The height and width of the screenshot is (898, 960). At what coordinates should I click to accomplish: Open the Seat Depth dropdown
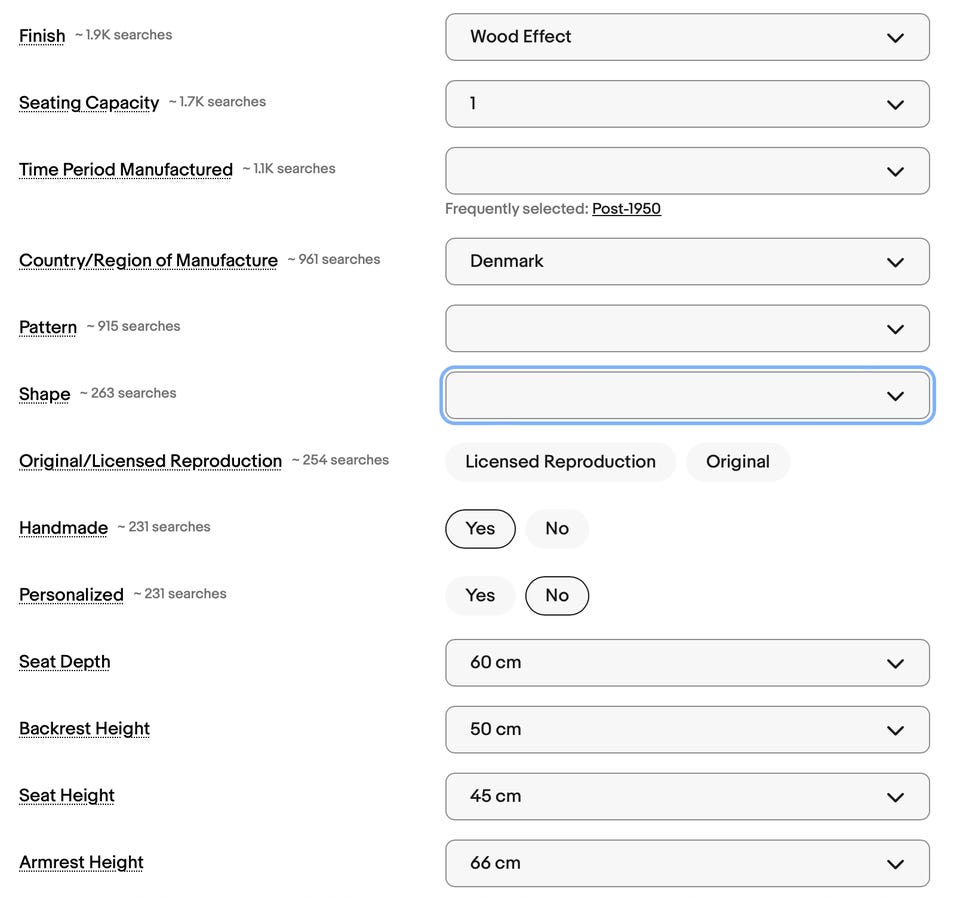tap(687, 663)
